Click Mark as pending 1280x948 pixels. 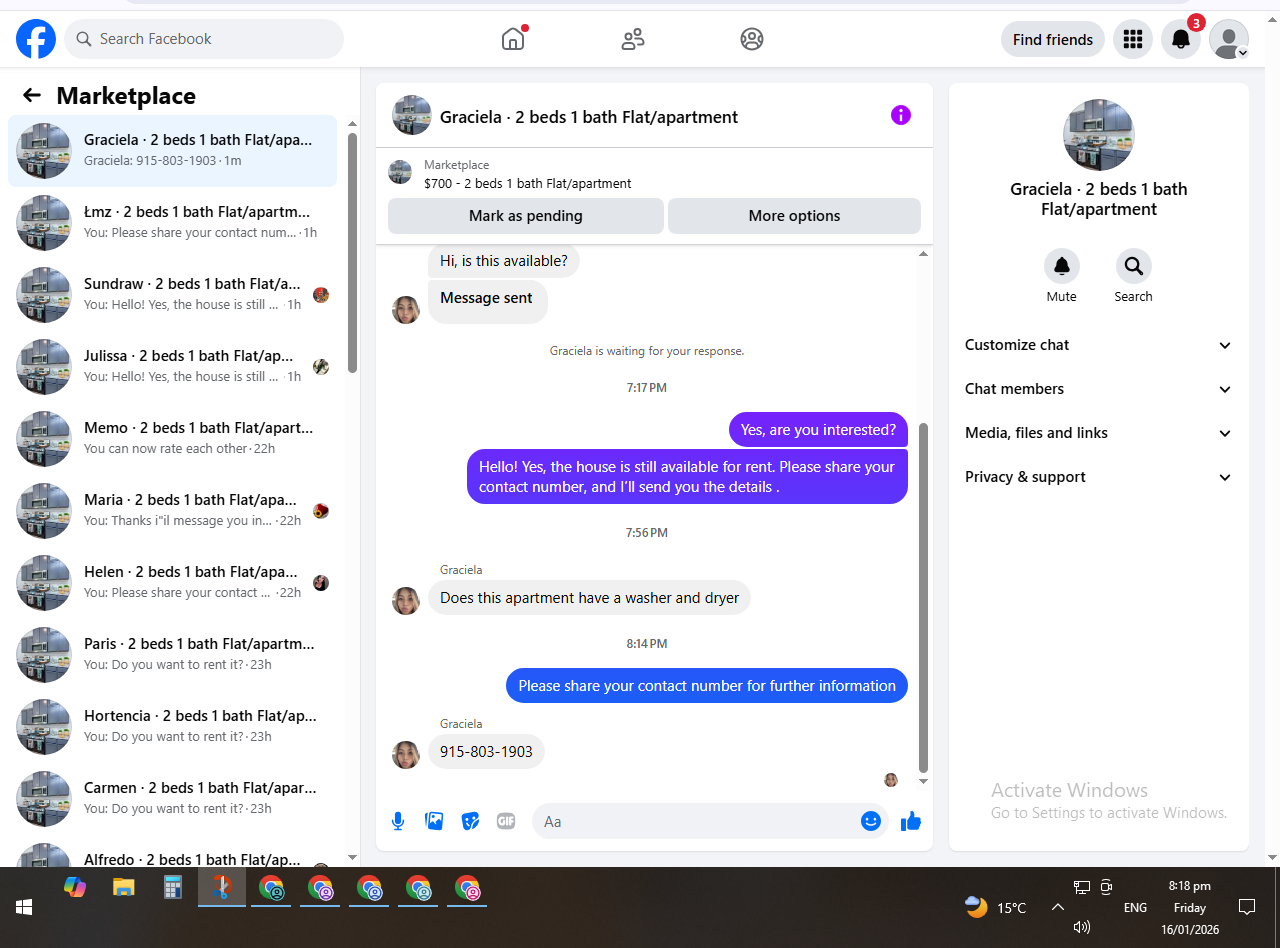(526, 216)
